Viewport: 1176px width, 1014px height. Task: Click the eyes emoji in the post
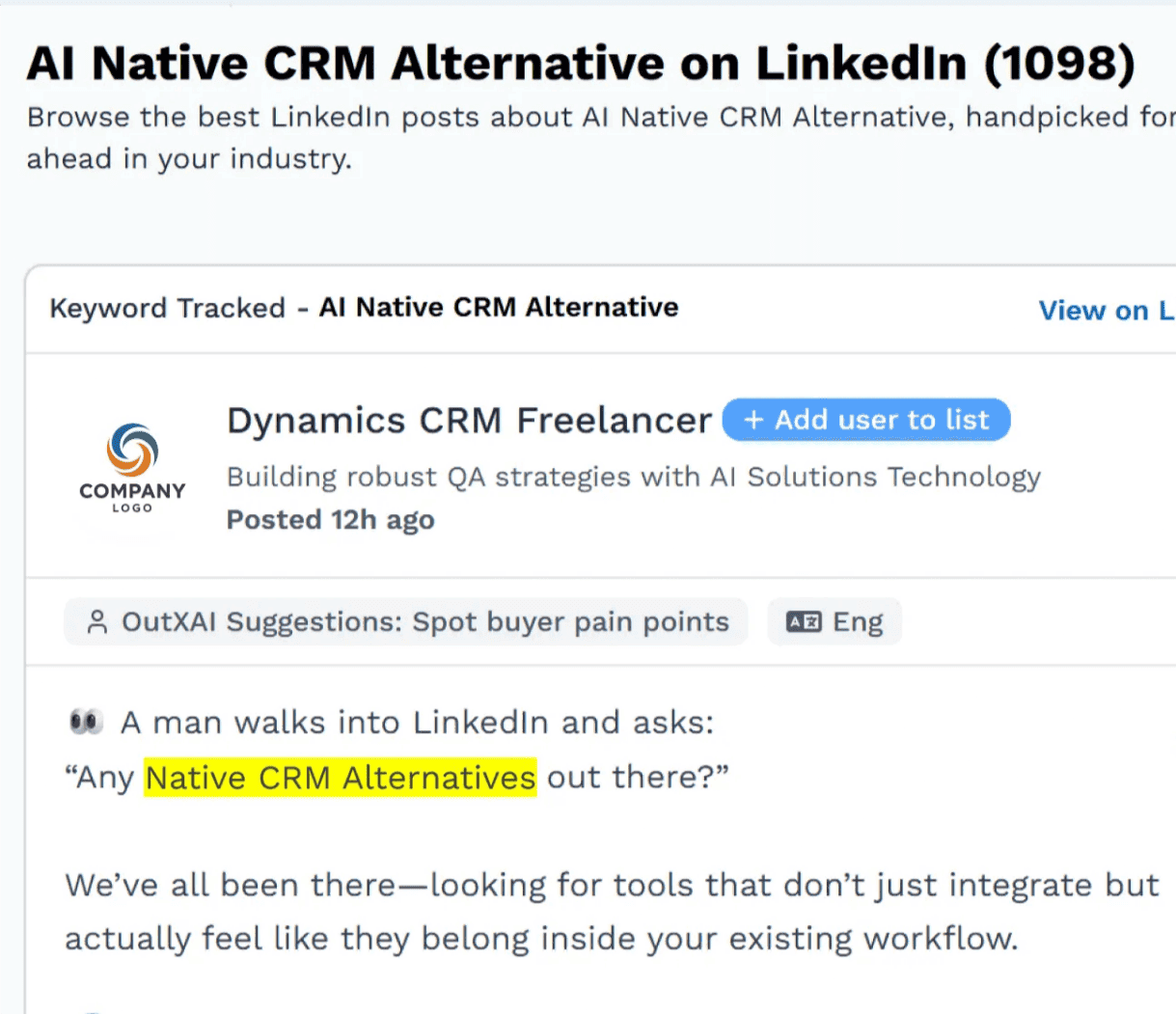point(86,722)
